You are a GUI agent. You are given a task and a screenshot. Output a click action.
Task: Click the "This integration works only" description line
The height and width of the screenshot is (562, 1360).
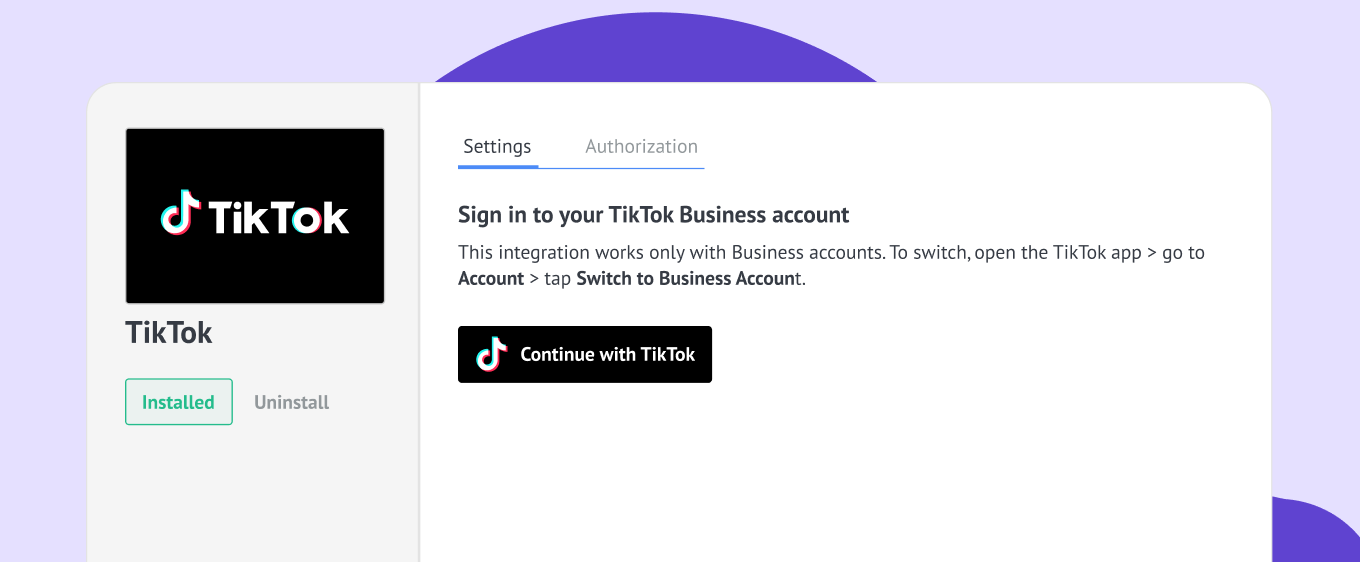(831, 252)
